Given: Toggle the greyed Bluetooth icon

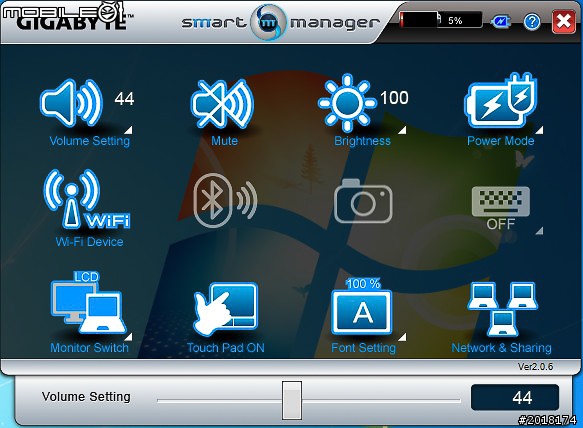Looking at the screenshot, I should coord(225,200).
